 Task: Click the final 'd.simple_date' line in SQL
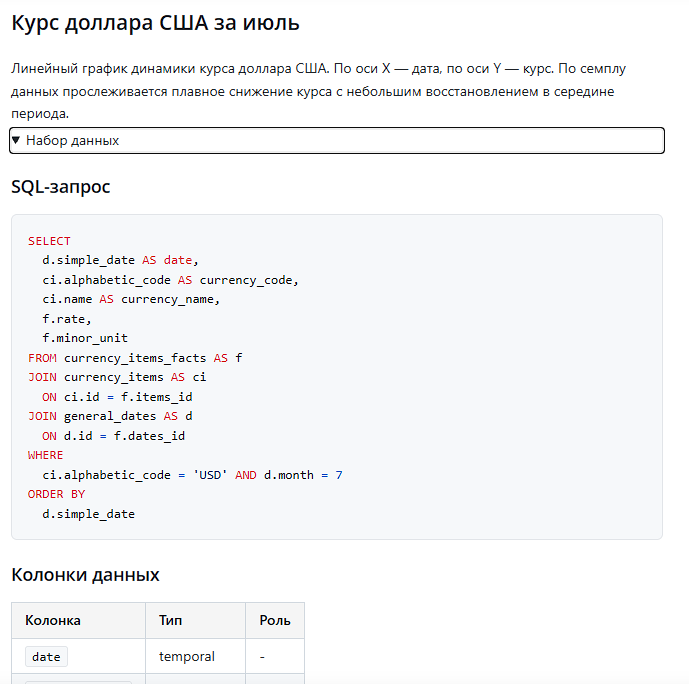pyautogui.click(x=88, y=514)
